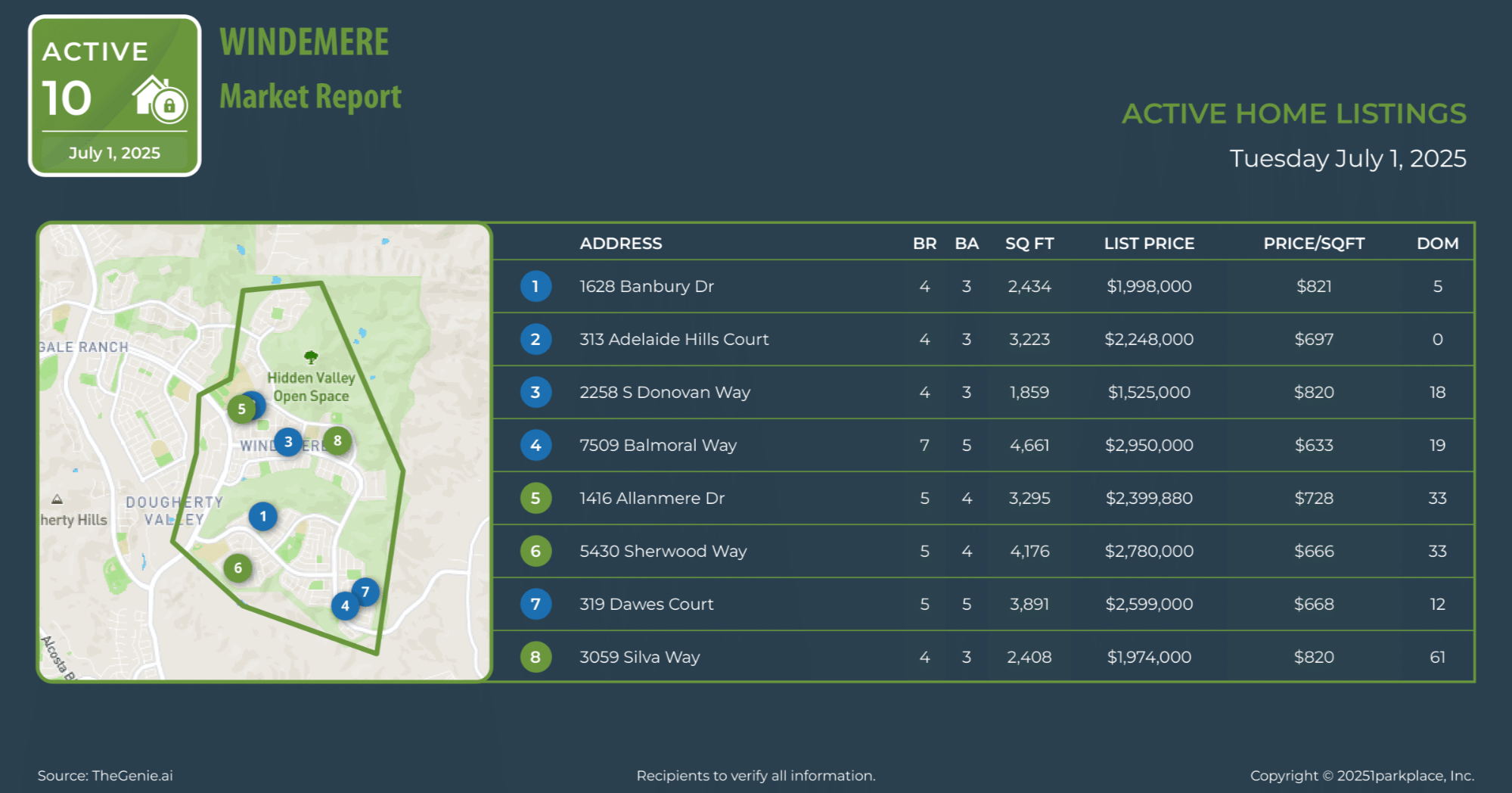Select row badge 7 for Dawes Court
Viewport: 1512px width, 793px height.
click(536, 605)
